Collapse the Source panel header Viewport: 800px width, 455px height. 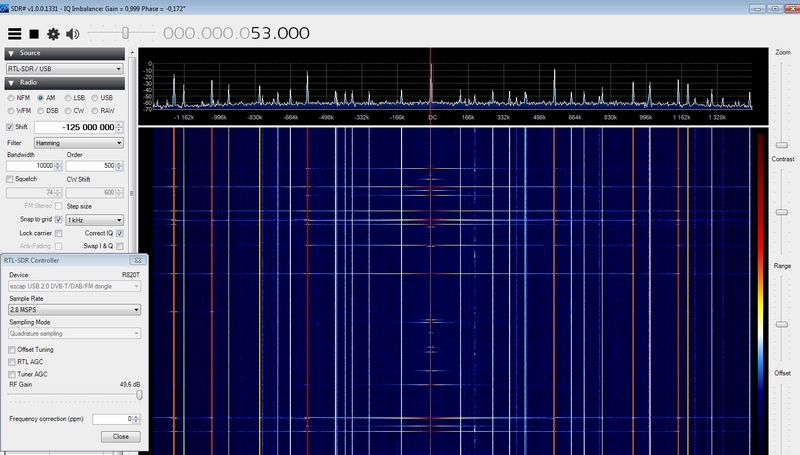pos(65,53)
